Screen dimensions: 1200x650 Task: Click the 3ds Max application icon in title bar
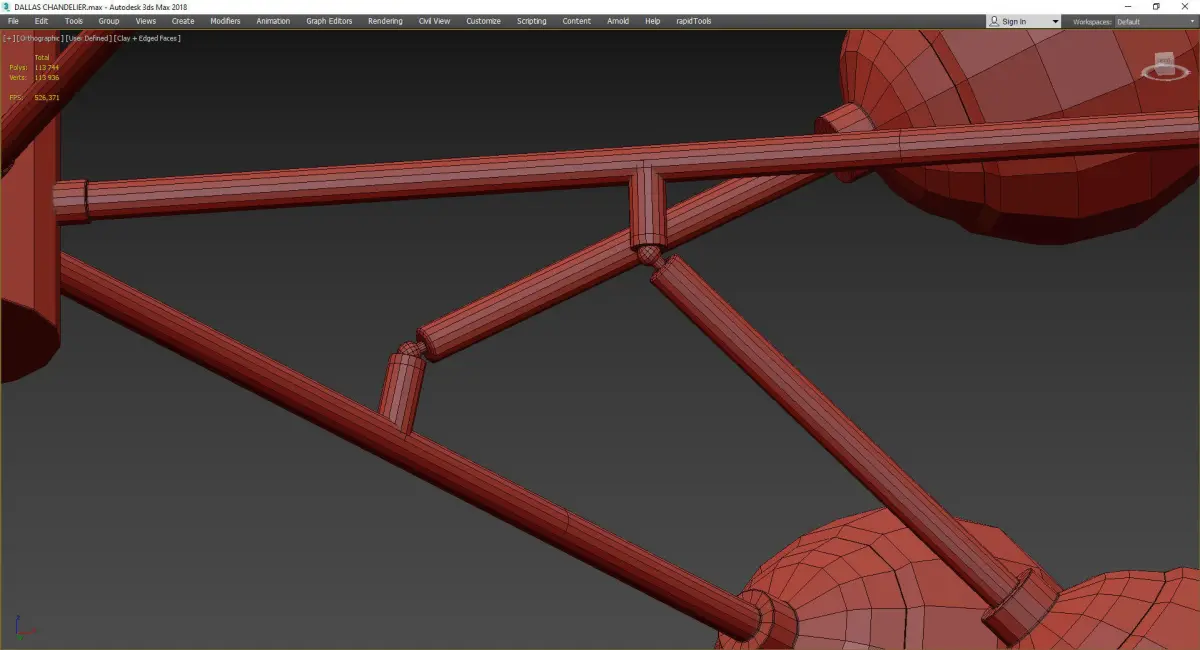coord(7,6)
